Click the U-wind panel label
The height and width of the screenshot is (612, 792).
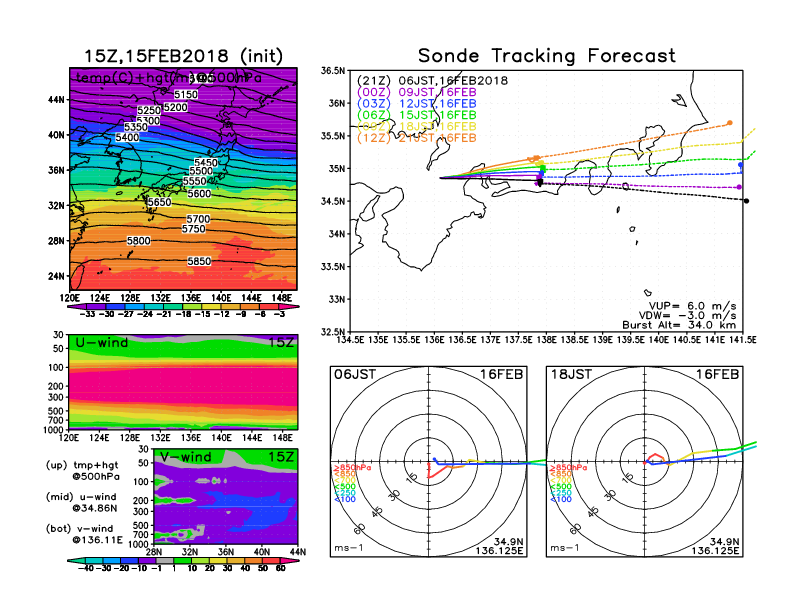[102, 344]
